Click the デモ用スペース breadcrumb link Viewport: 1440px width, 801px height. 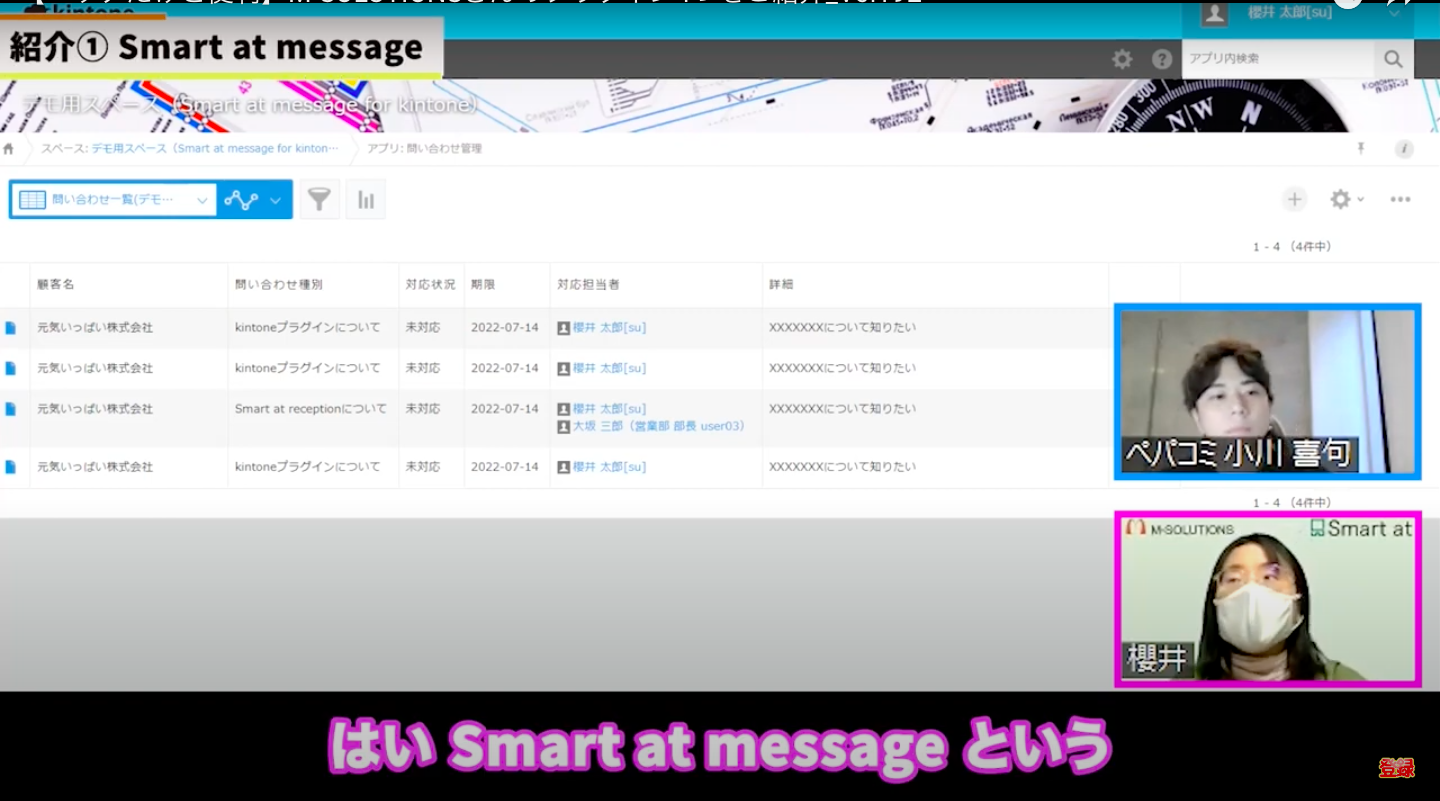pyautogui.click(x=214, y=149)
